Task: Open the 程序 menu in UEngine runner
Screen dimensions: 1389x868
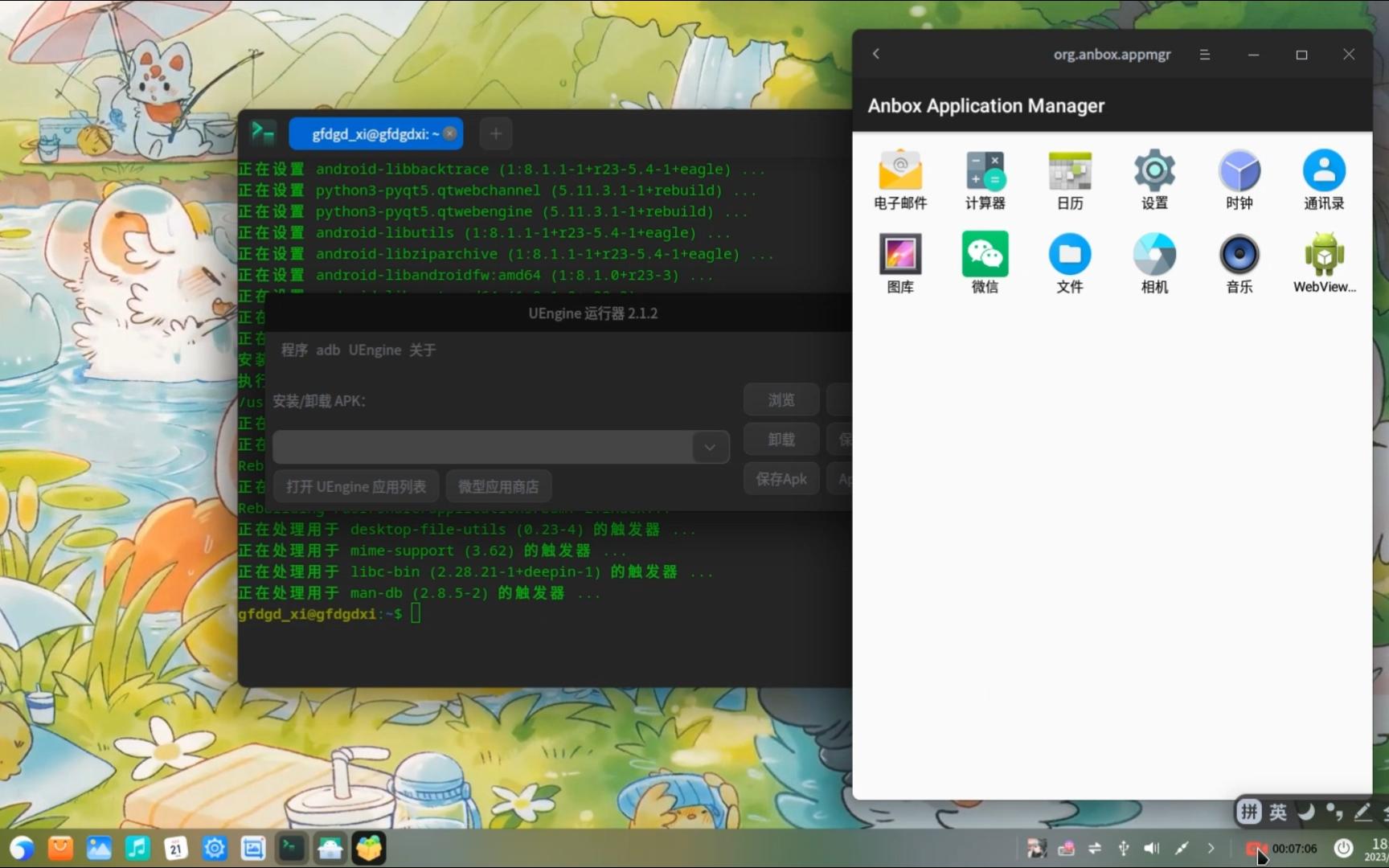Action: (294, 350)
